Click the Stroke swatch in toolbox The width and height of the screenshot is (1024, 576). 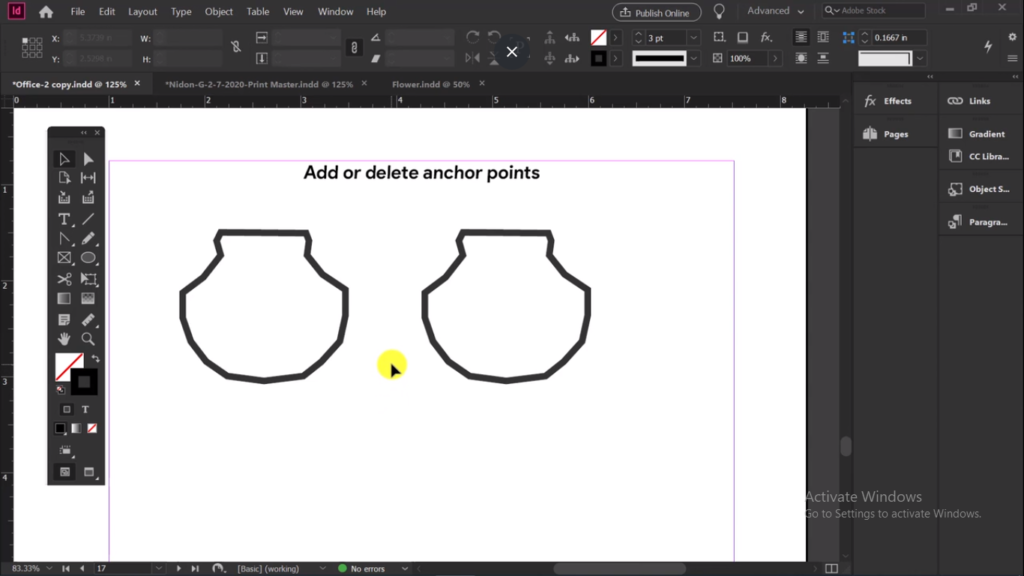[x=84, y=383]
